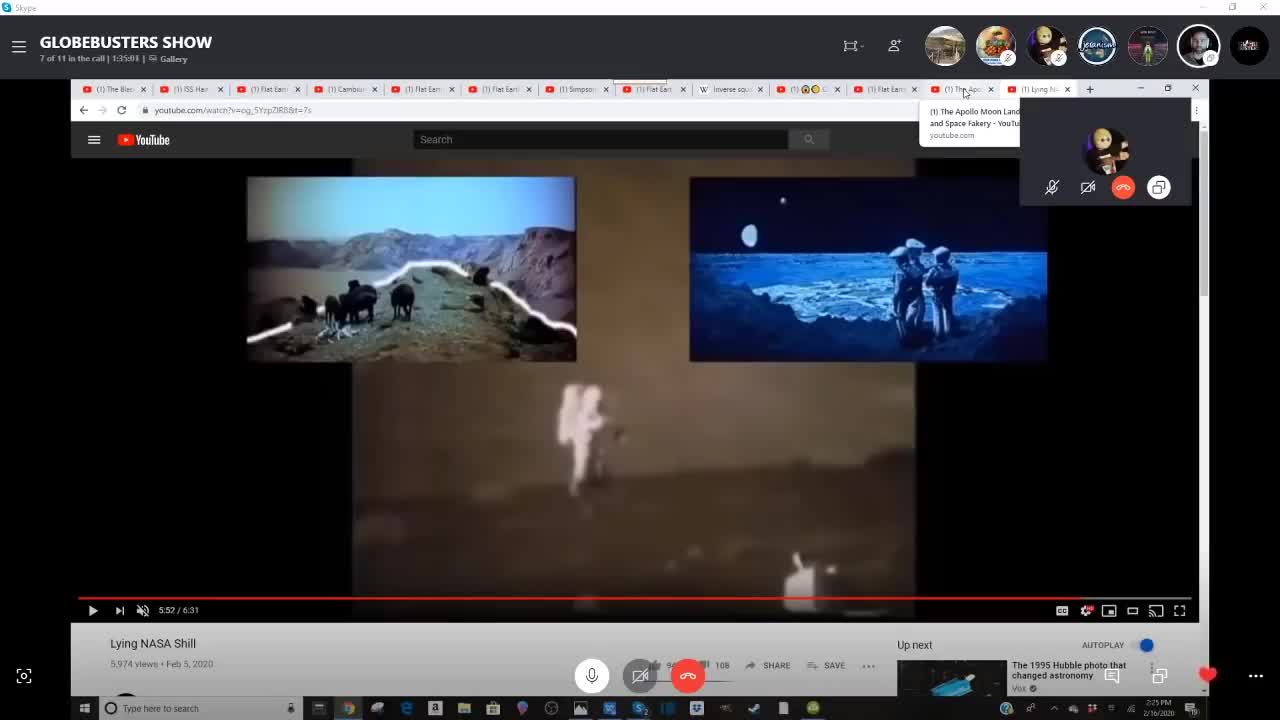Open the taskbar notification center

click(x=1191, y=709)
